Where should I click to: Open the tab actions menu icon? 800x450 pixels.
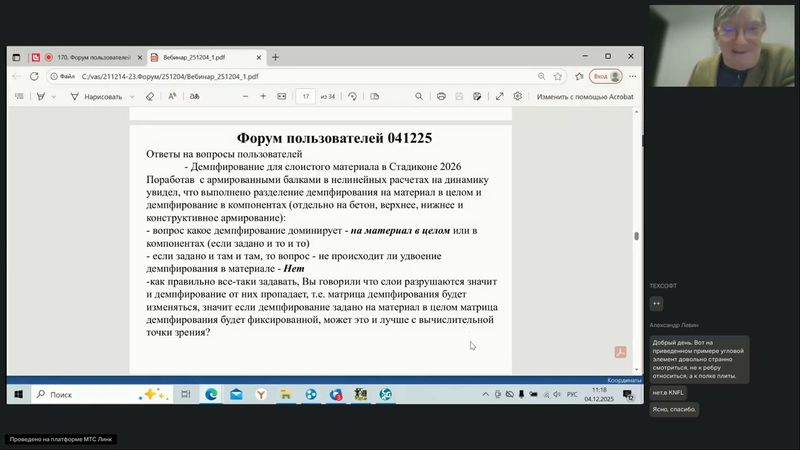(x=16, y=57)
